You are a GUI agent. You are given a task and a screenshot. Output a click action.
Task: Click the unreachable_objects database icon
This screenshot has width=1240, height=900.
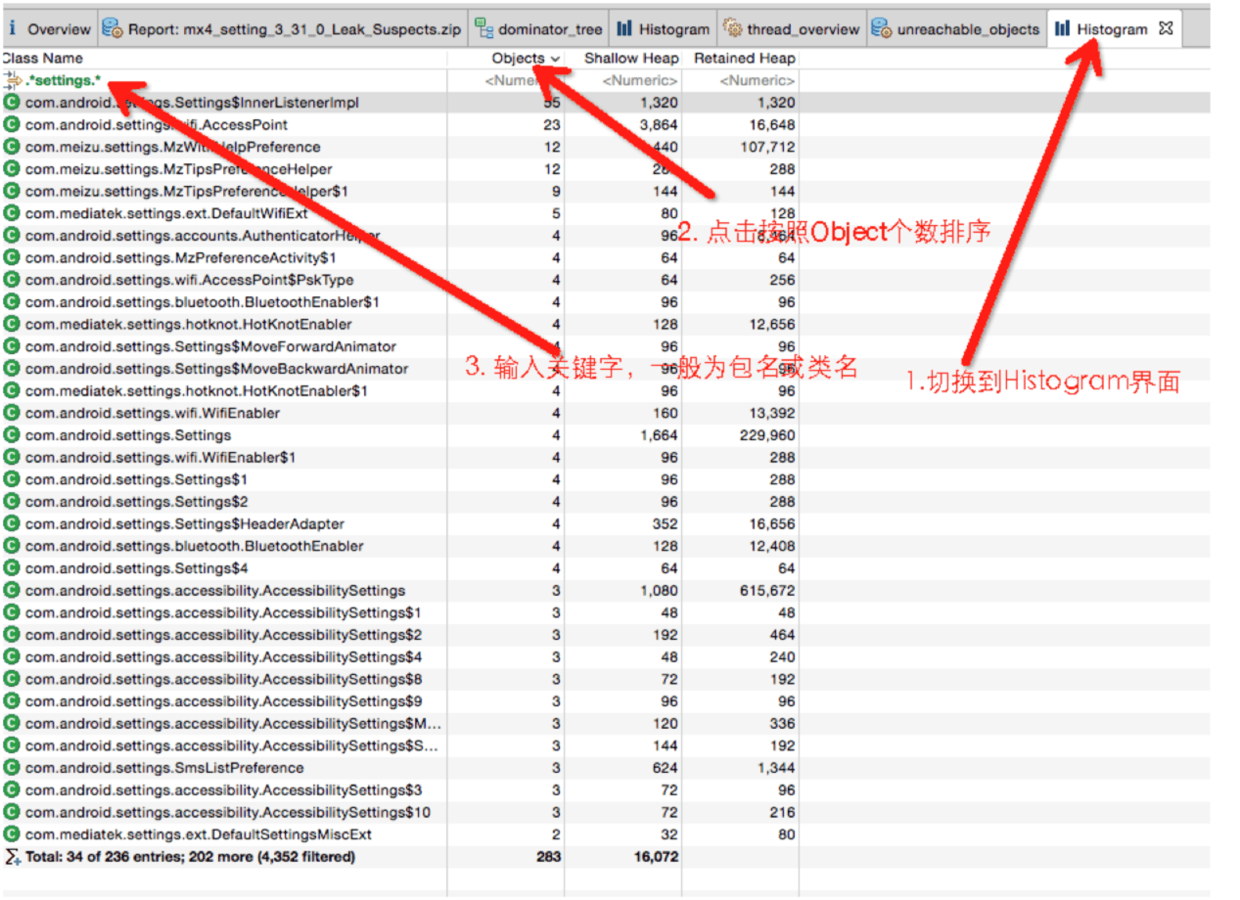tap(882, 28)
